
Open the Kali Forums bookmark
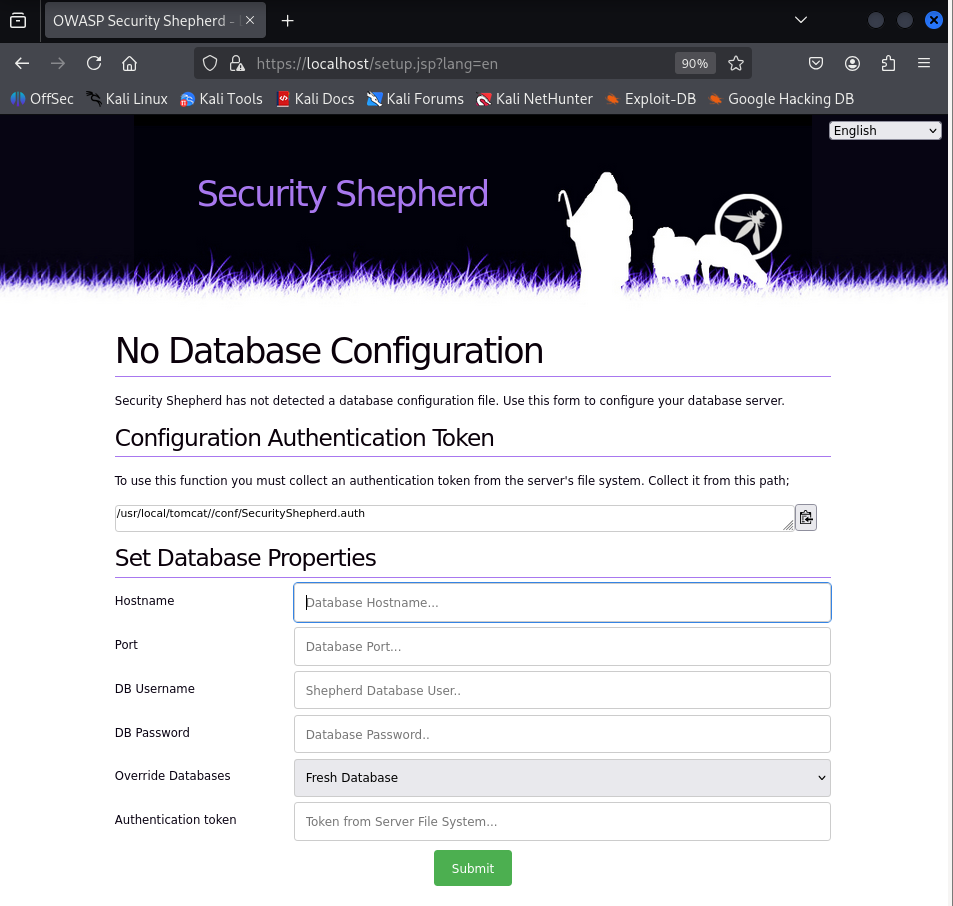415,99
